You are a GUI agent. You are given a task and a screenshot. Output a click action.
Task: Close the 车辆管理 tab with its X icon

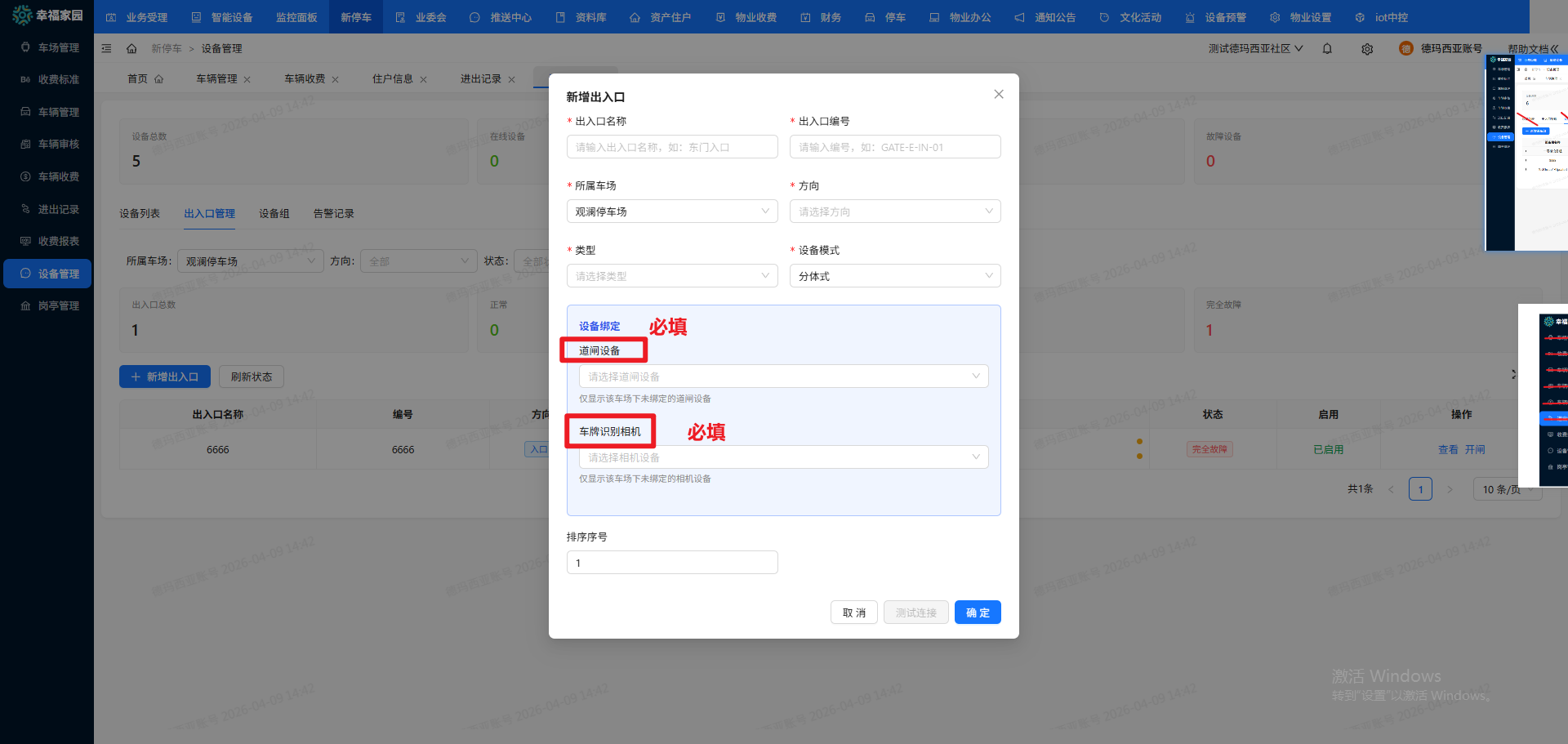tap(247, 79)
